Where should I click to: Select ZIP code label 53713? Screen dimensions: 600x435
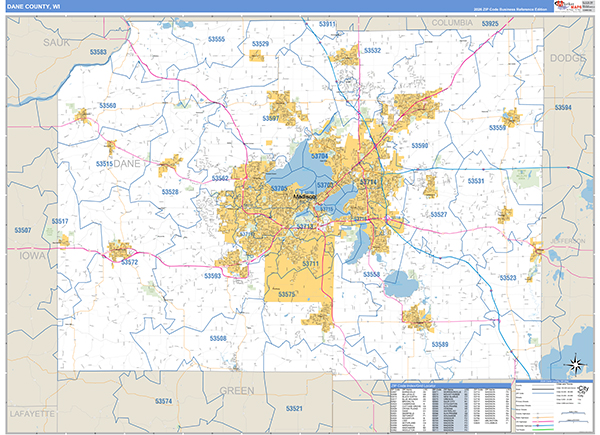[x=305, y=227]
